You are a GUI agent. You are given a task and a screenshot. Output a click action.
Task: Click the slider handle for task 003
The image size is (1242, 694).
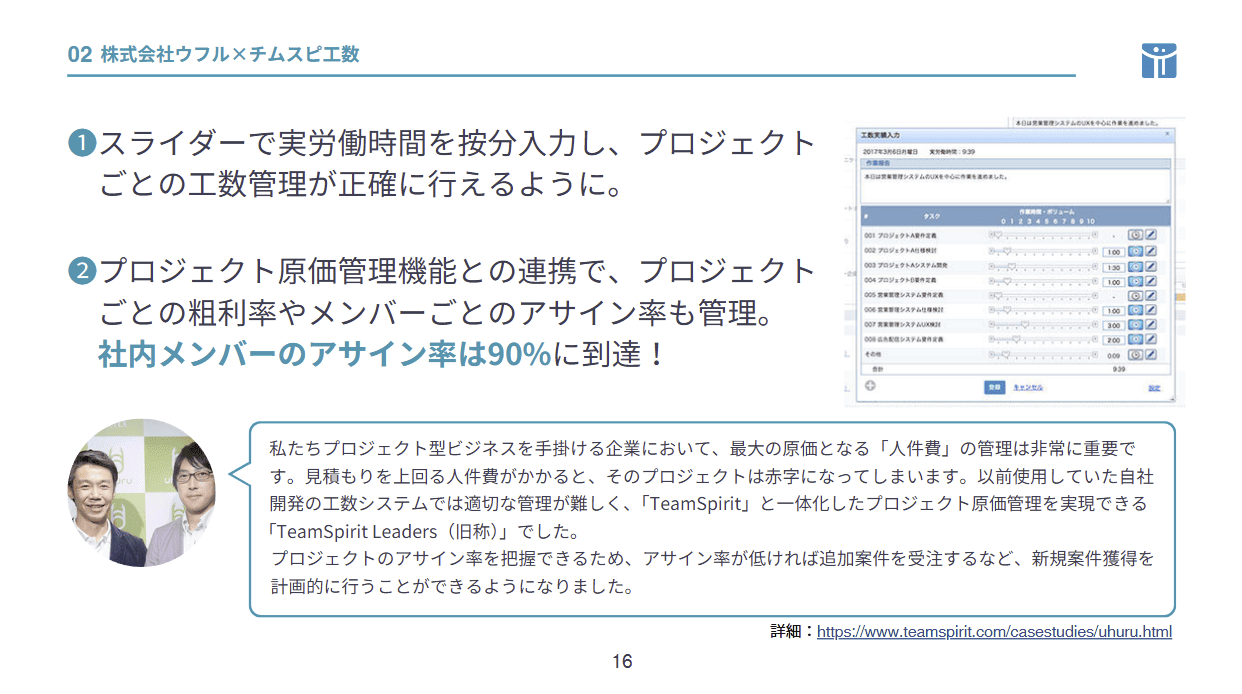pyautogui.click(x=1009, y=266)
